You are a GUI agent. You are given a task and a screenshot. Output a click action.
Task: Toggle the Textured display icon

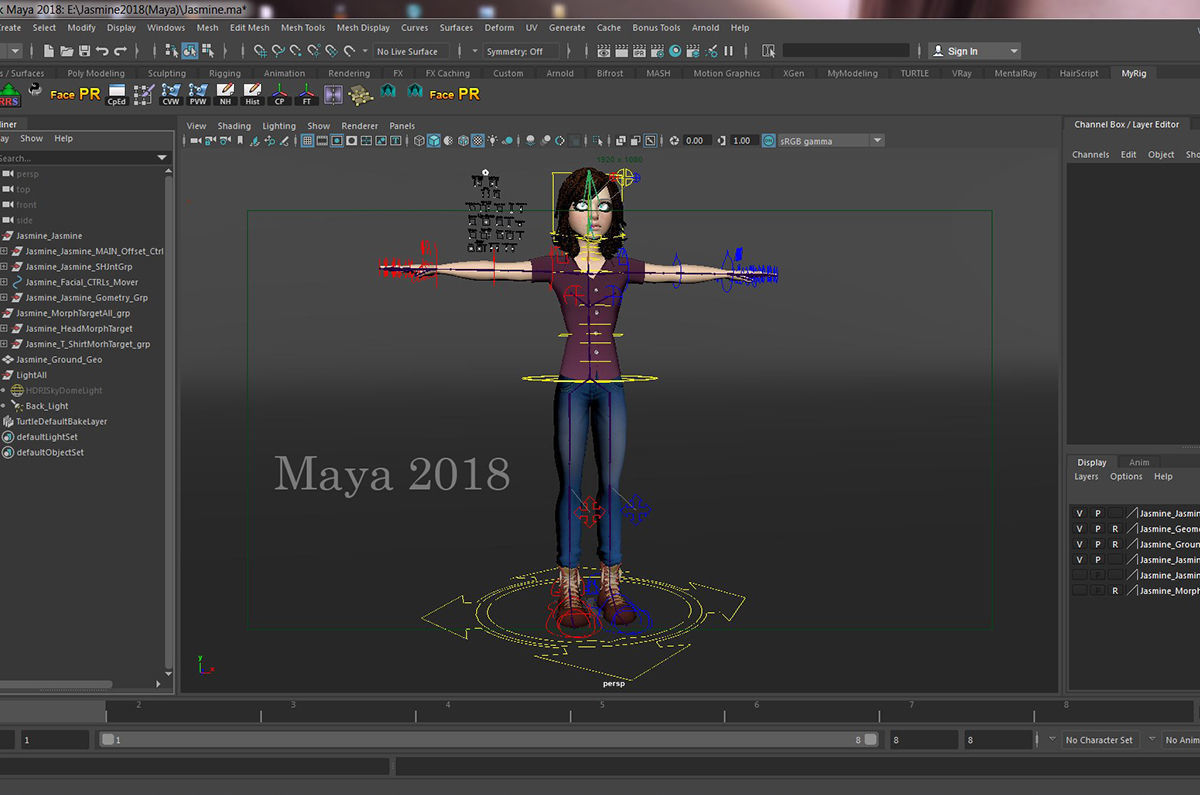476,141
